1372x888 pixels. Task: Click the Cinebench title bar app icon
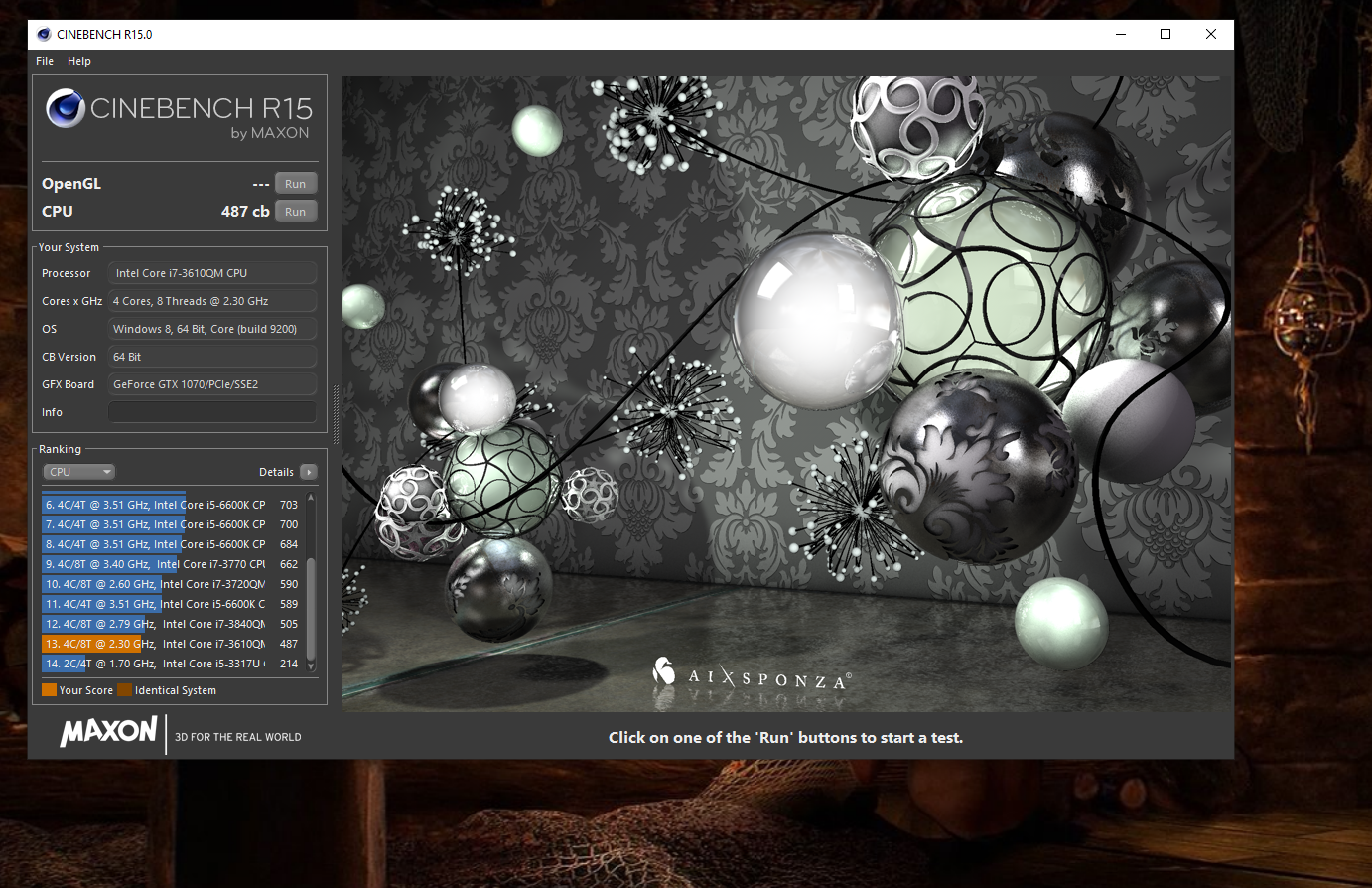click(44, 34)
